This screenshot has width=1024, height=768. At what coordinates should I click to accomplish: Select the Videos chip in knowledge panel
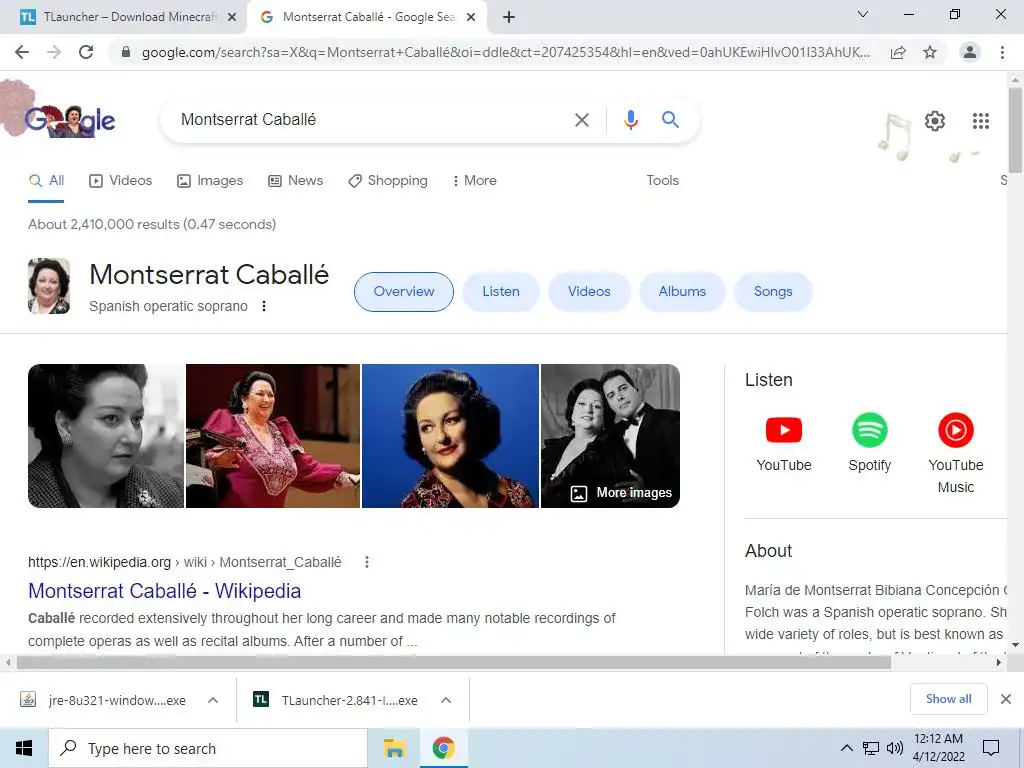point(589,291)
